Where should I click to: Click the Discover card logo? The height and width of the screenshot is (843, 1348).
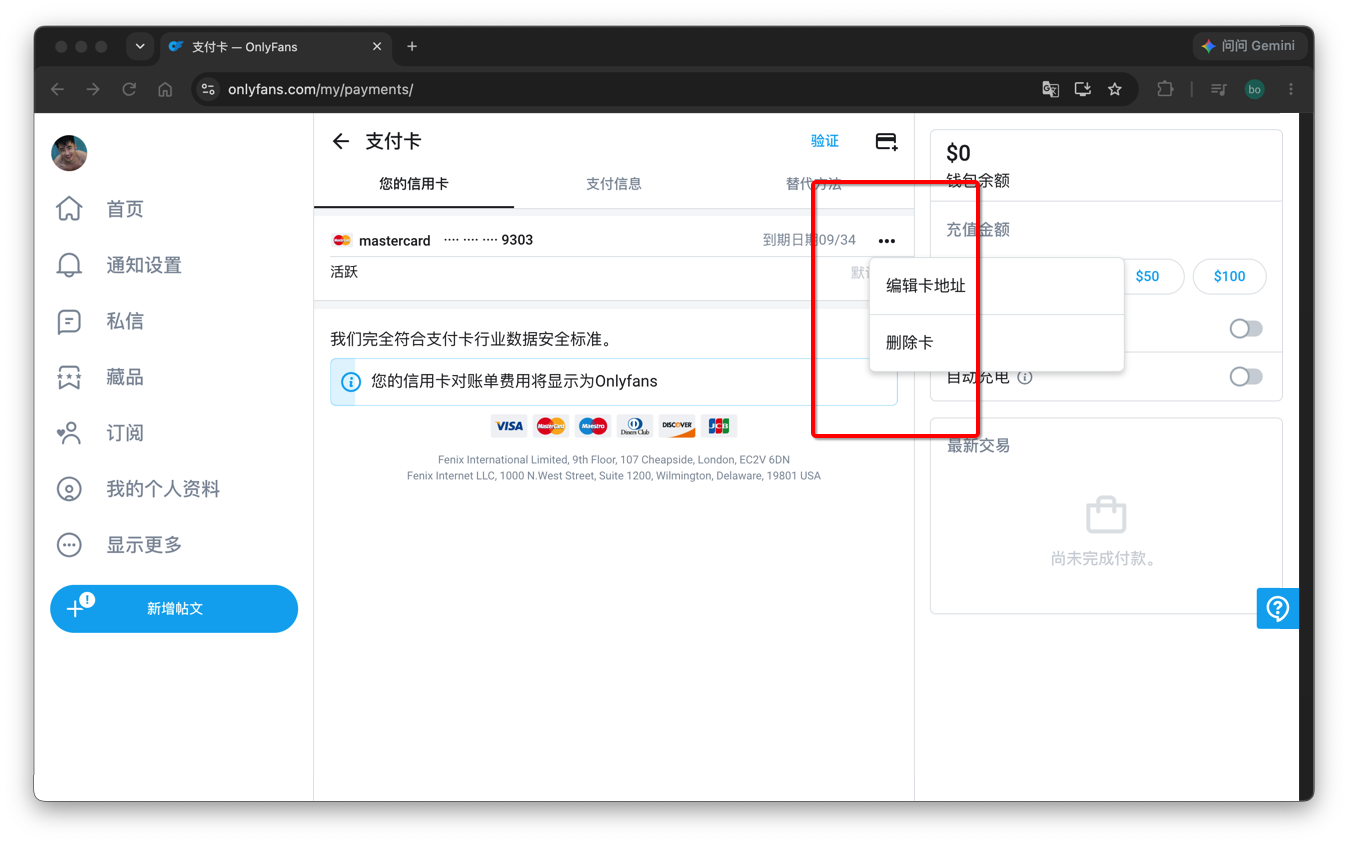[677, 426]
